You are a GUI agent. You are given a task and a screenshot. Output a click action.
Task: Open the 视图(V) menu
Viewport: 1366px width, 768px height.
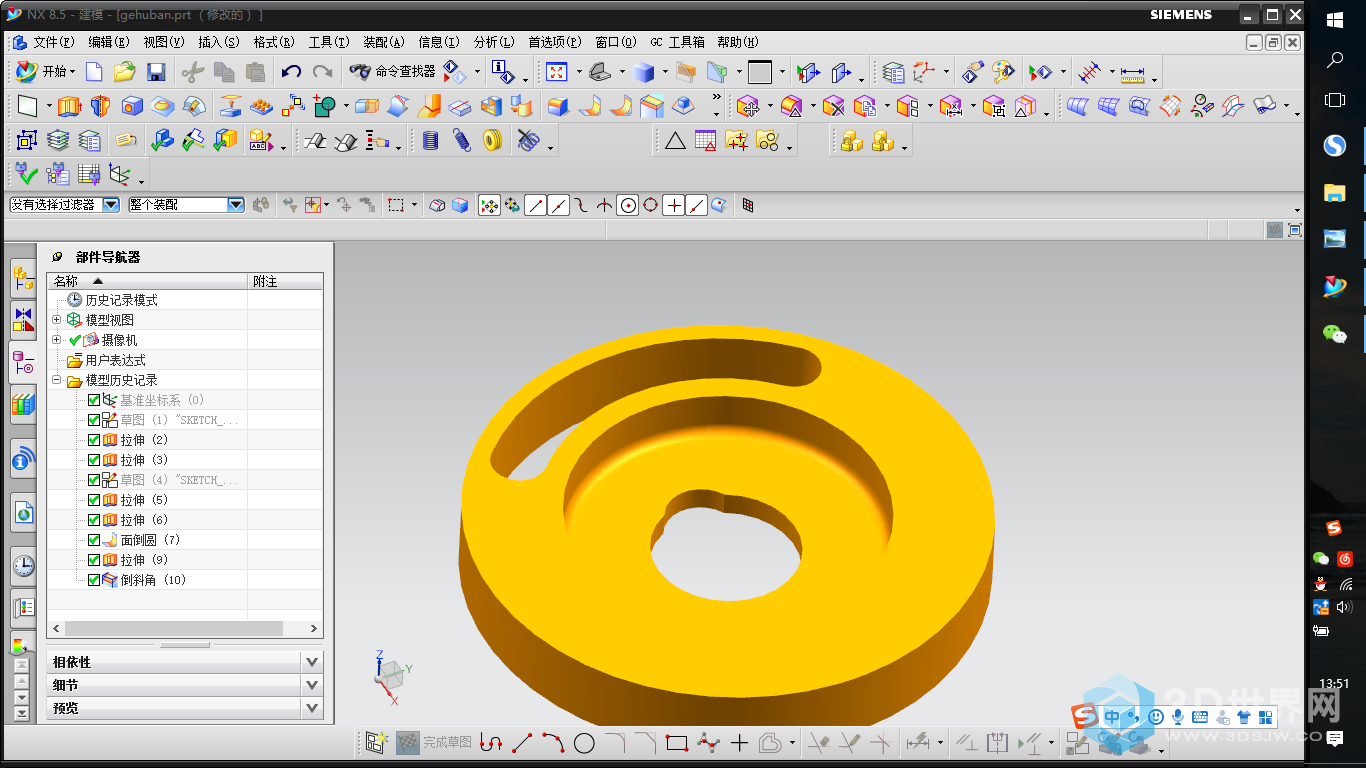164,42
